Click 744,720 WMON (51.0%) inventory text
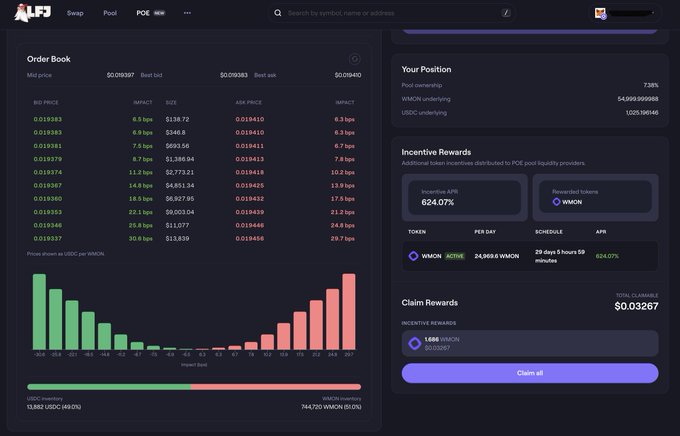 tap(331, 407)
